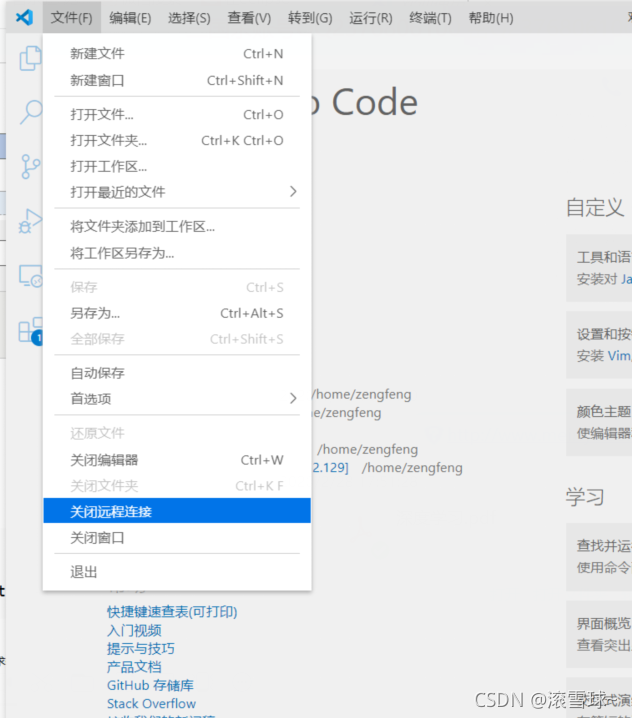Open the 选择(S) menu
Viewport: 632px width, 718px height.
(x=189, y=18)
